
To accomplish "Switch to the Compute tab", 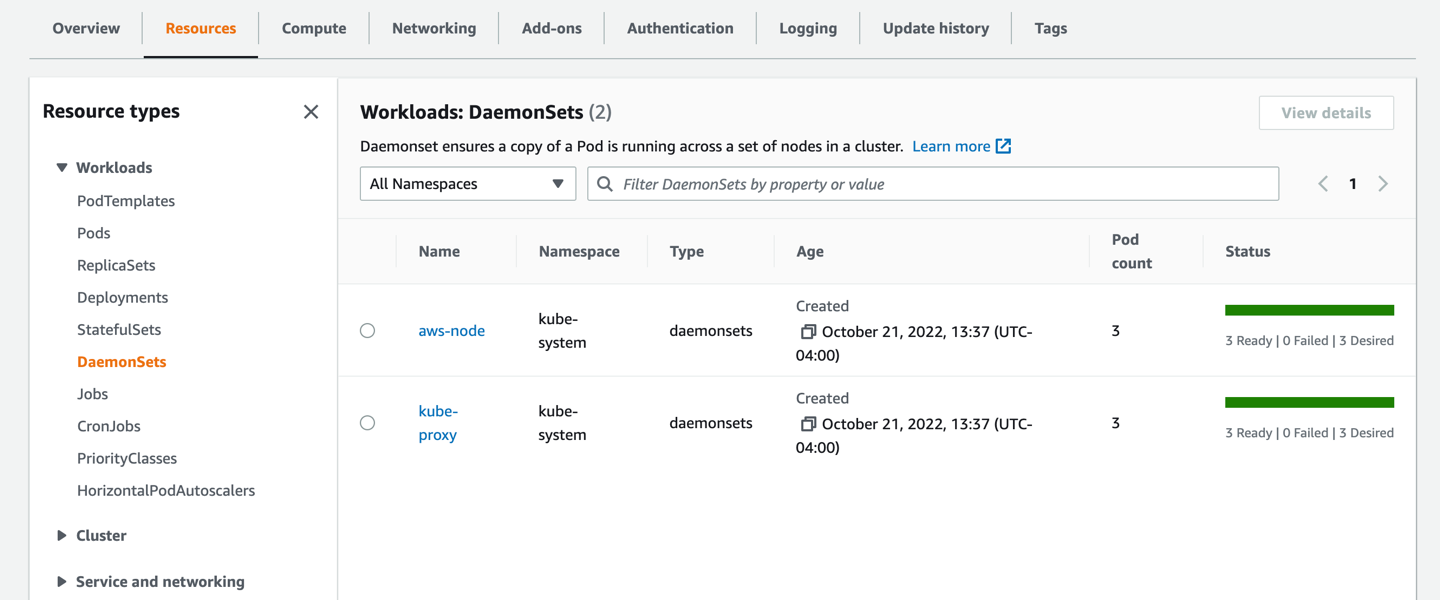I will click(313, 28).
